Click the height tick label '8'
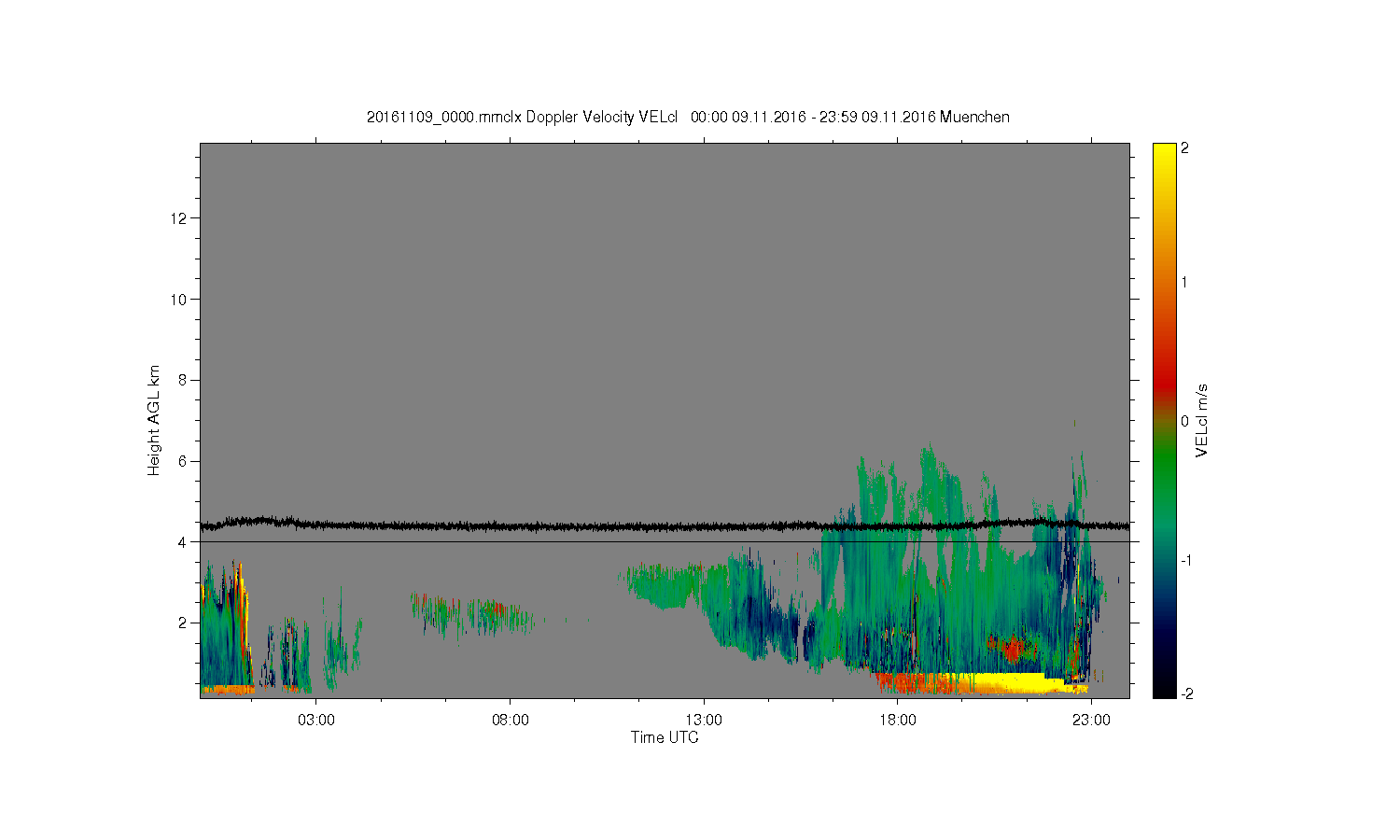1400x840 pixels. [184, 380]
